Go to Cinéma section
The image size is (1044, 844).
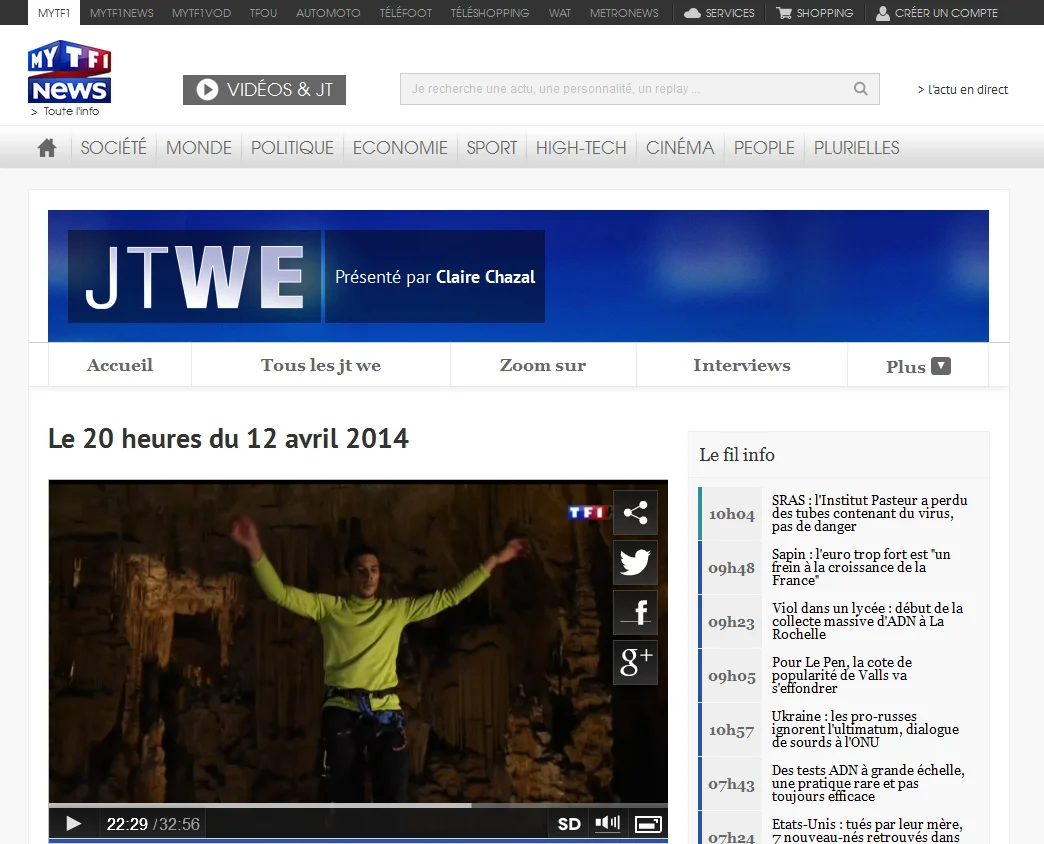coord(680,148)
